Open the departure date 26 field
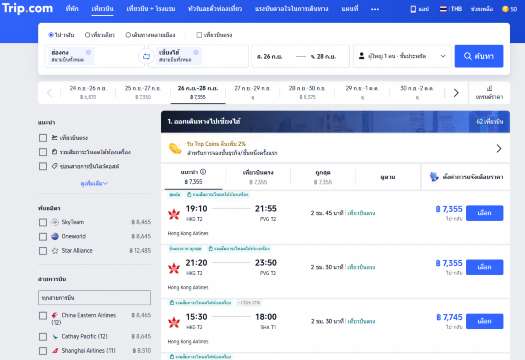The height and width of the screenshot is (360, 525). [270, 56]
